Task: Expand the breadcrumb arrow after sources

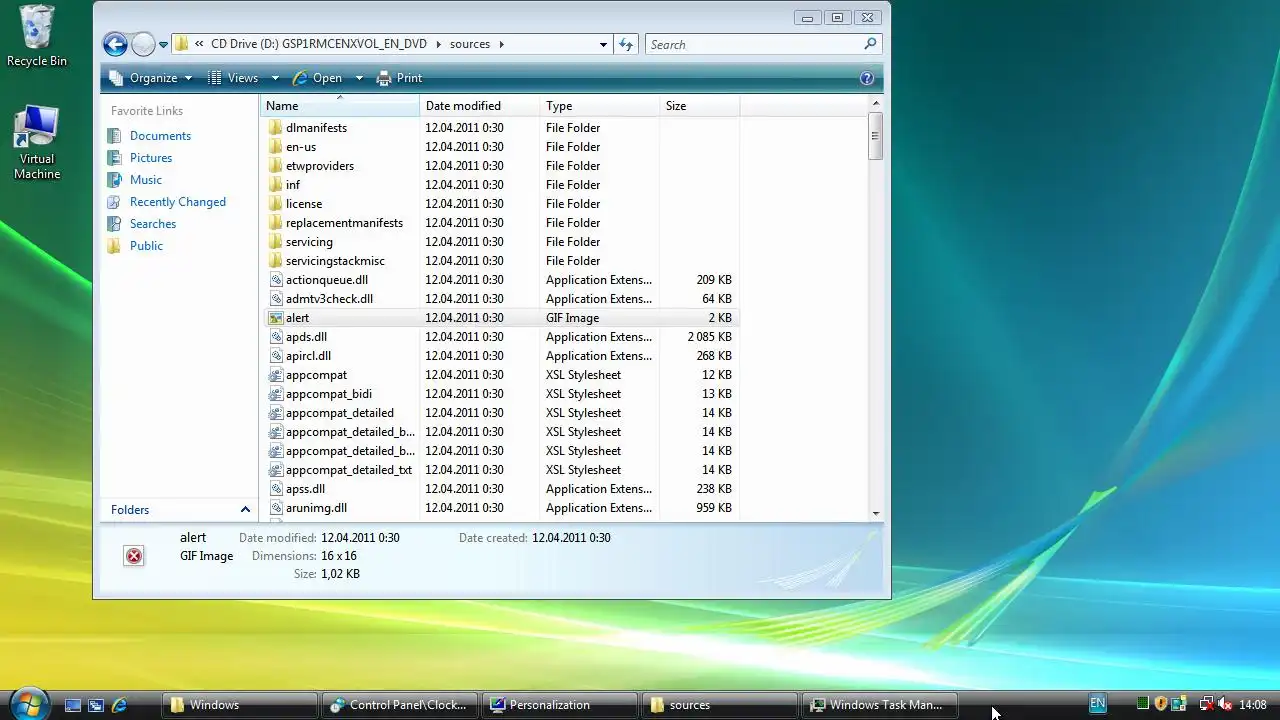Action: coord(502,44)
